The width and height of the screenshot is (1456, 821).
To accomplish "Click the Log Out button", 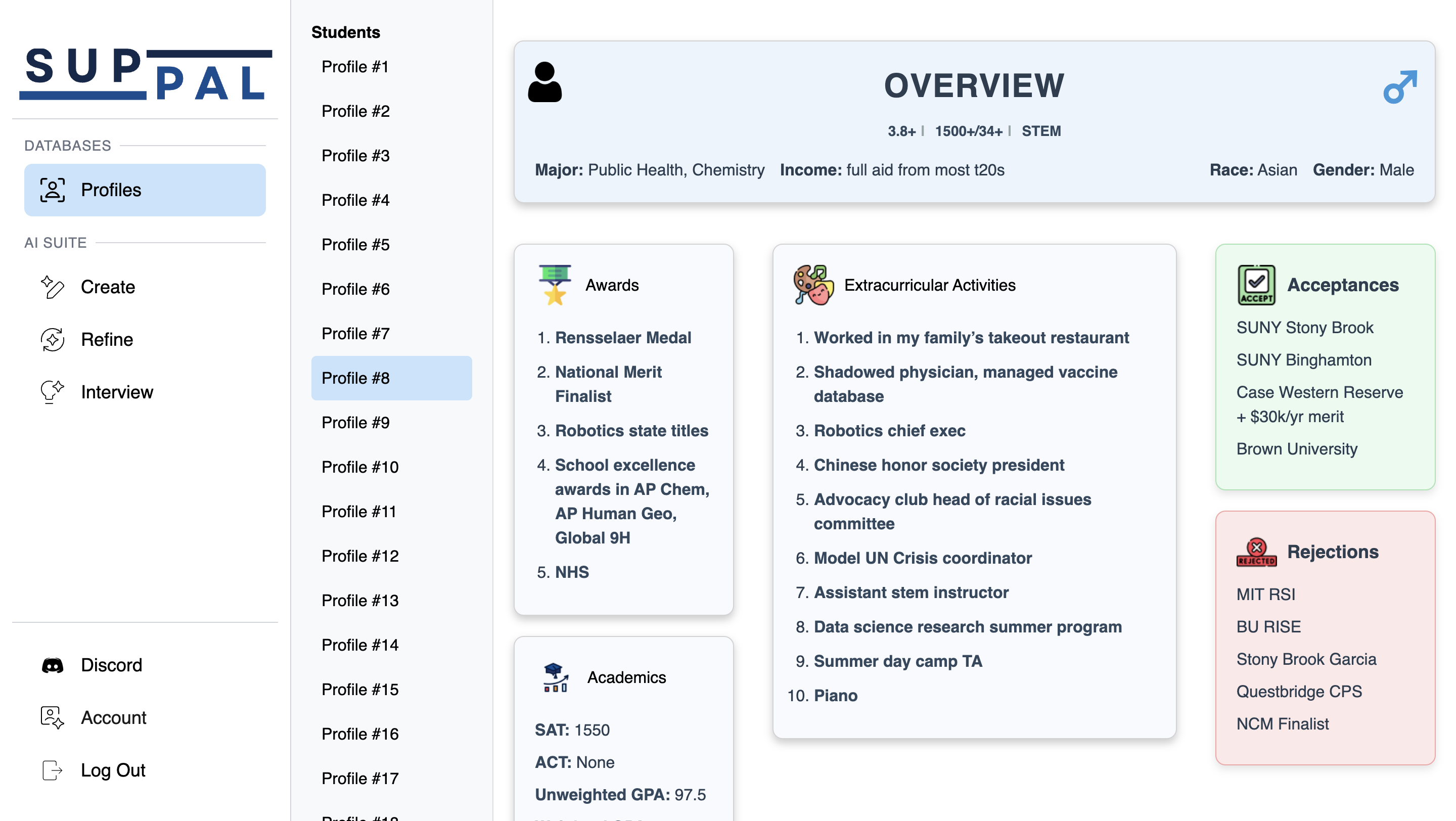I will click(112, 771).
